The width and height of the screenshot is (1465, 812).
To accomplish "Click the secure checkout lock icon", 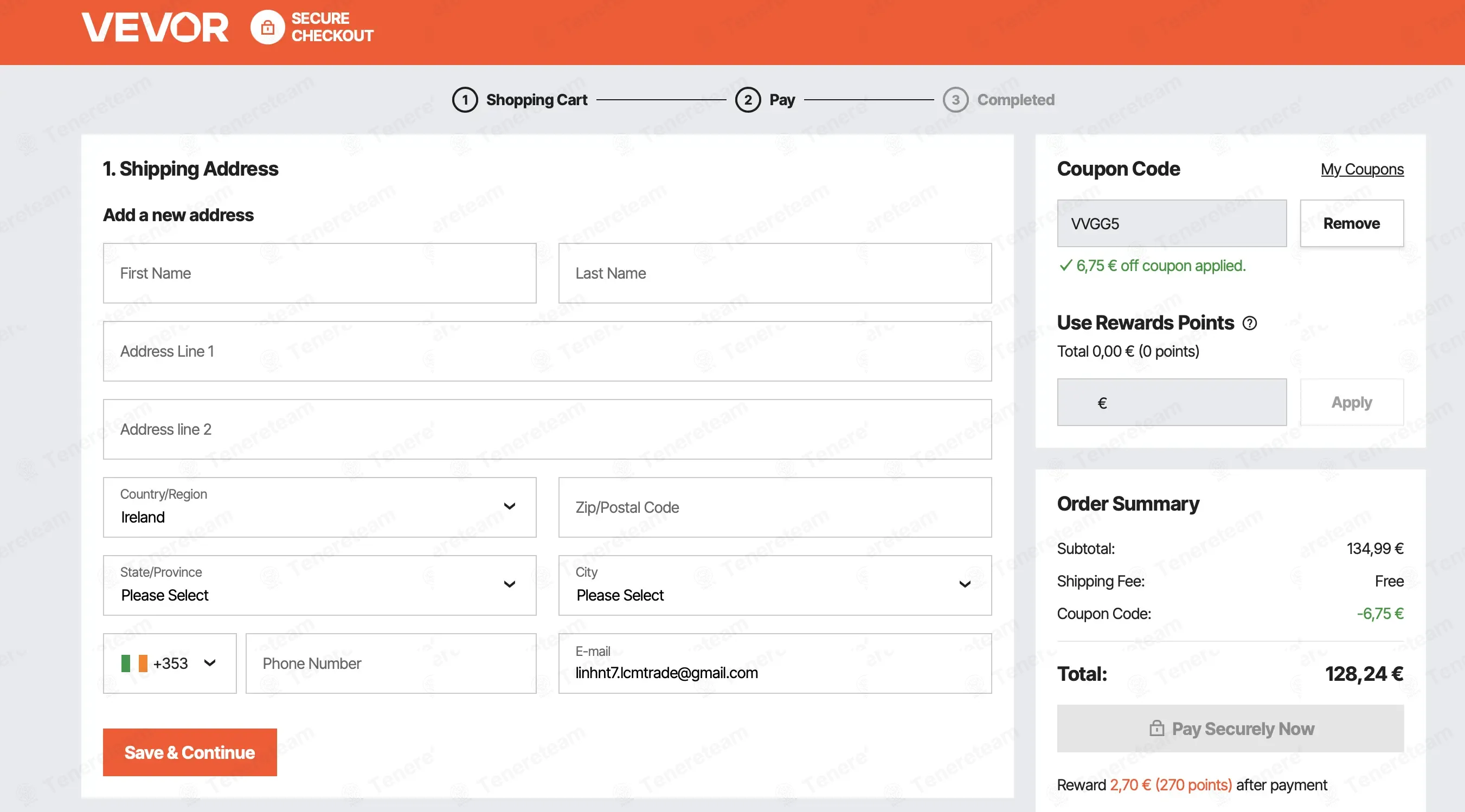I will point(267,27).
